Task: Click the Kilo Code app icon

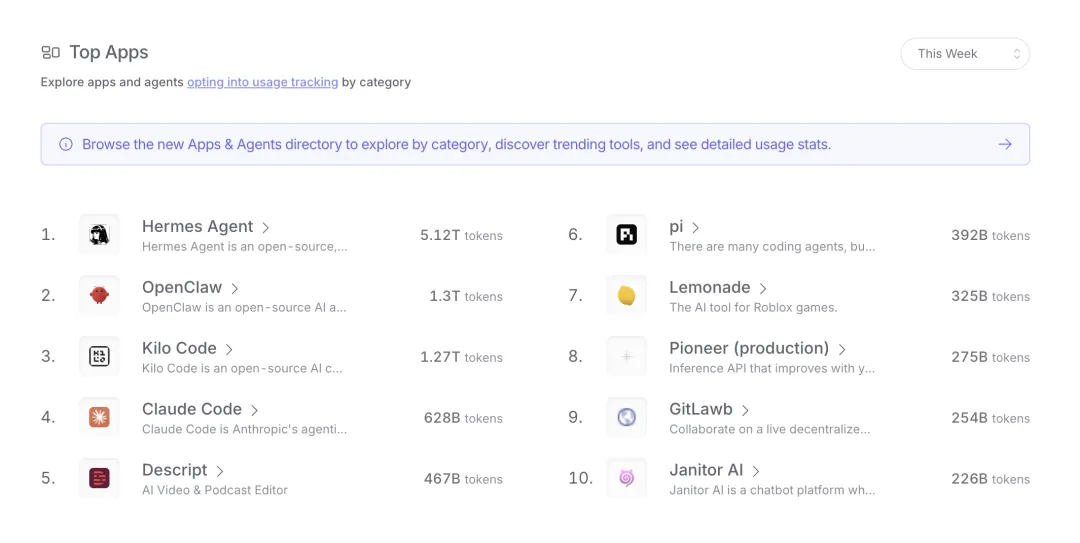Action: coord(99,356)
